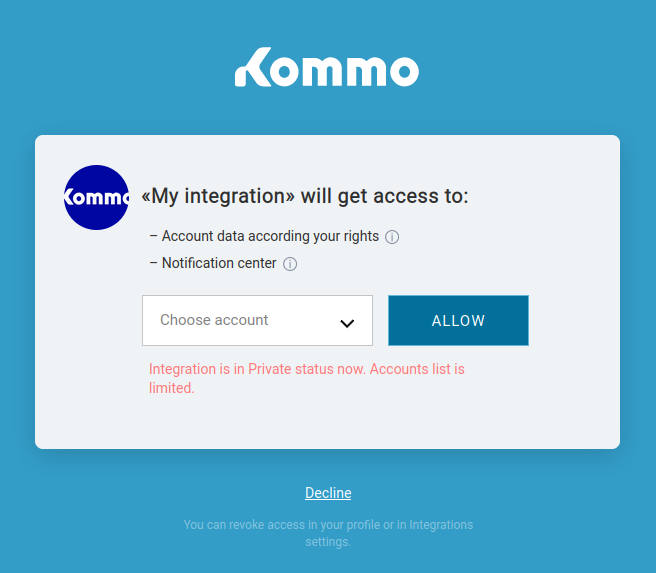Click the round blue My integration avatar

(x=96, y=197)
